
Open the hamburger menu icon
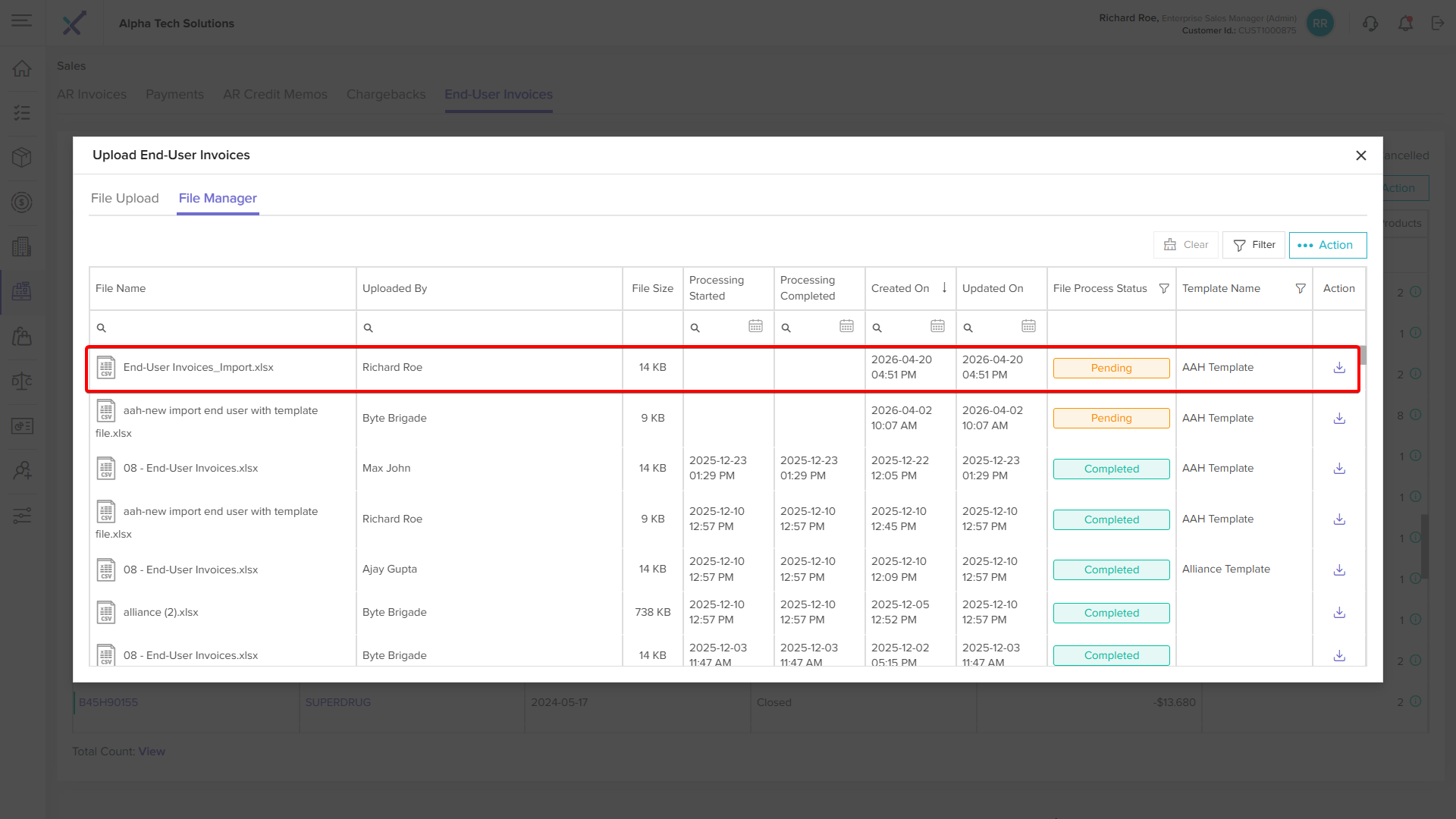click(x=22, y=20)
